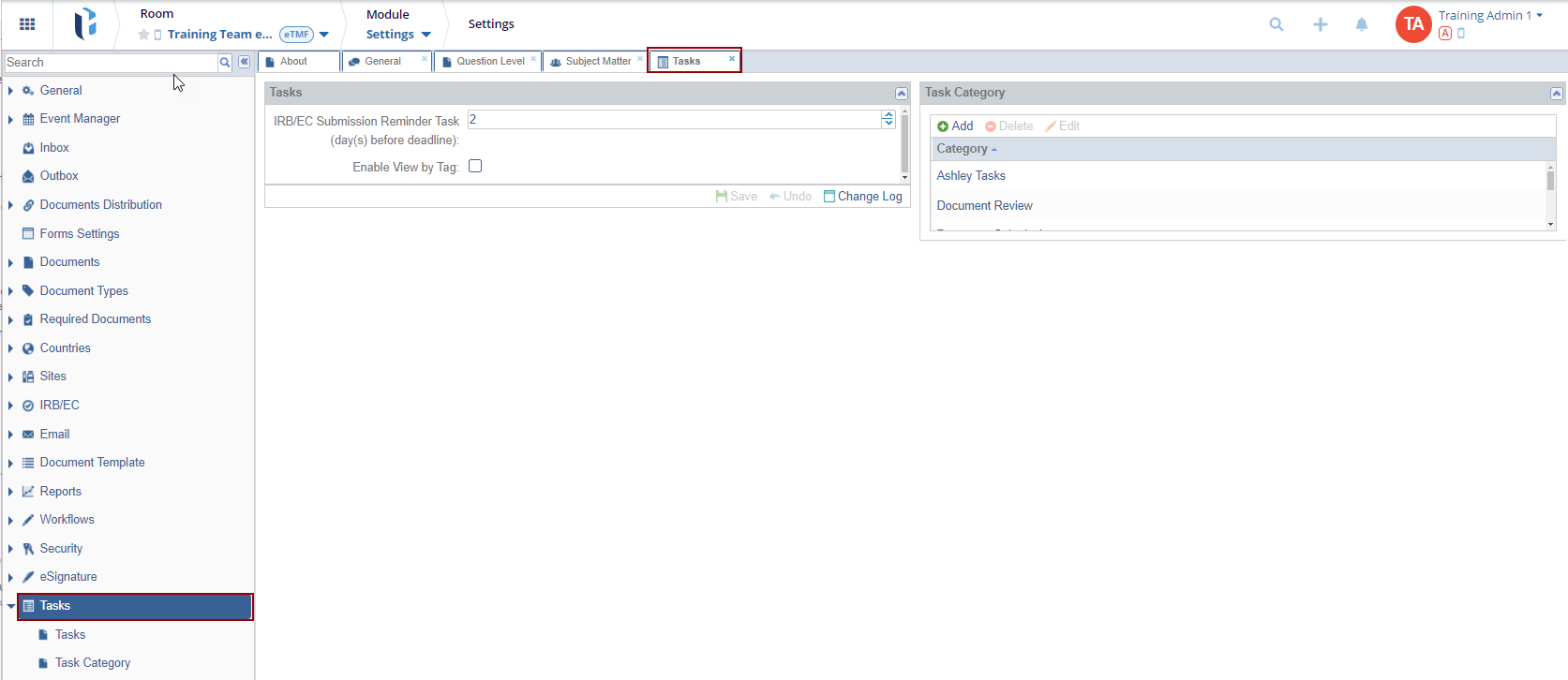Screen dimensions: 1568x680
Task: Click the search magnifier in top bar
Action: tap(1276, 24)
